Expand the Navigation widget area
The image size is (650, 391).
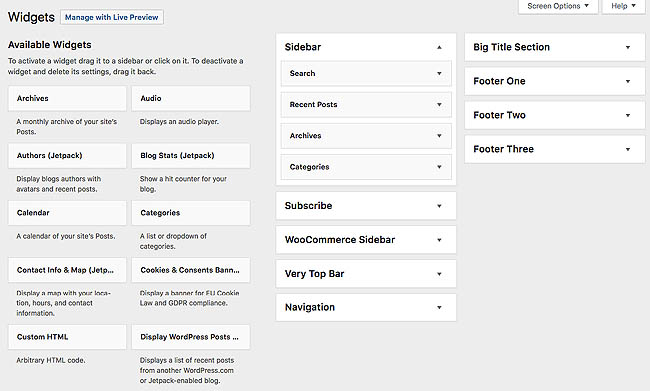366,307
